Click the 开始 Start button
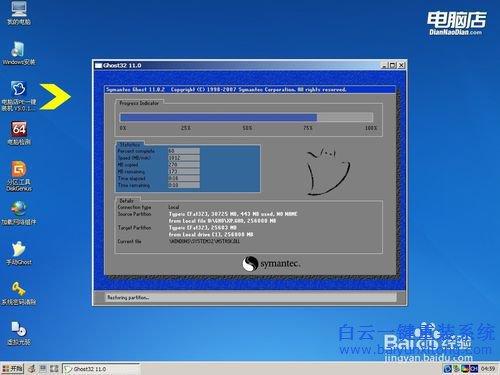 pos(12,369)
